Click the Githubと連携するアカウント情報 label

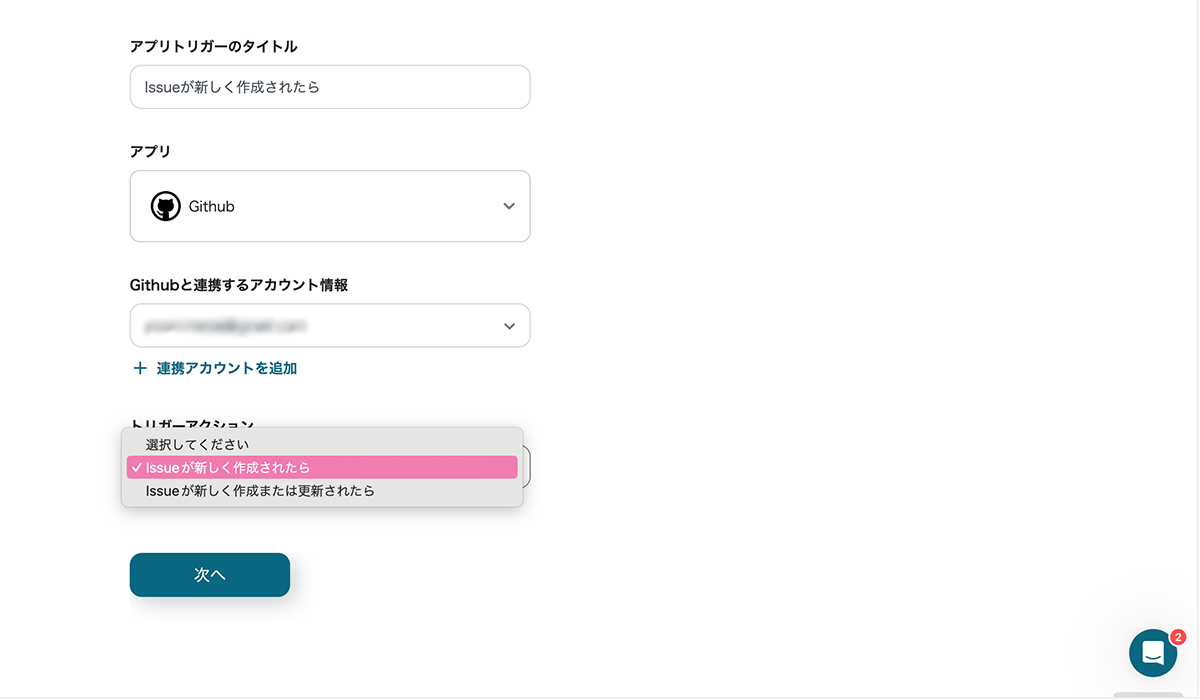(239, 285)
